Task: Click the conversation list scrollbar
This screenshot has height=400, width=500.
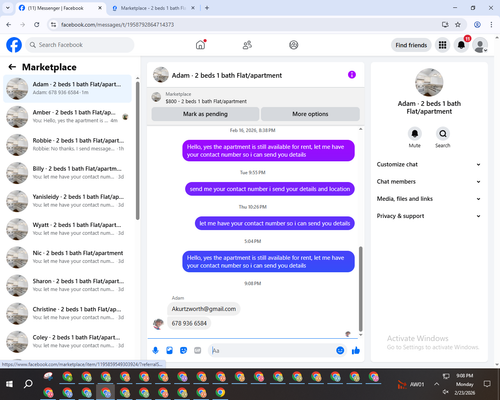Action: click(137, 150)
